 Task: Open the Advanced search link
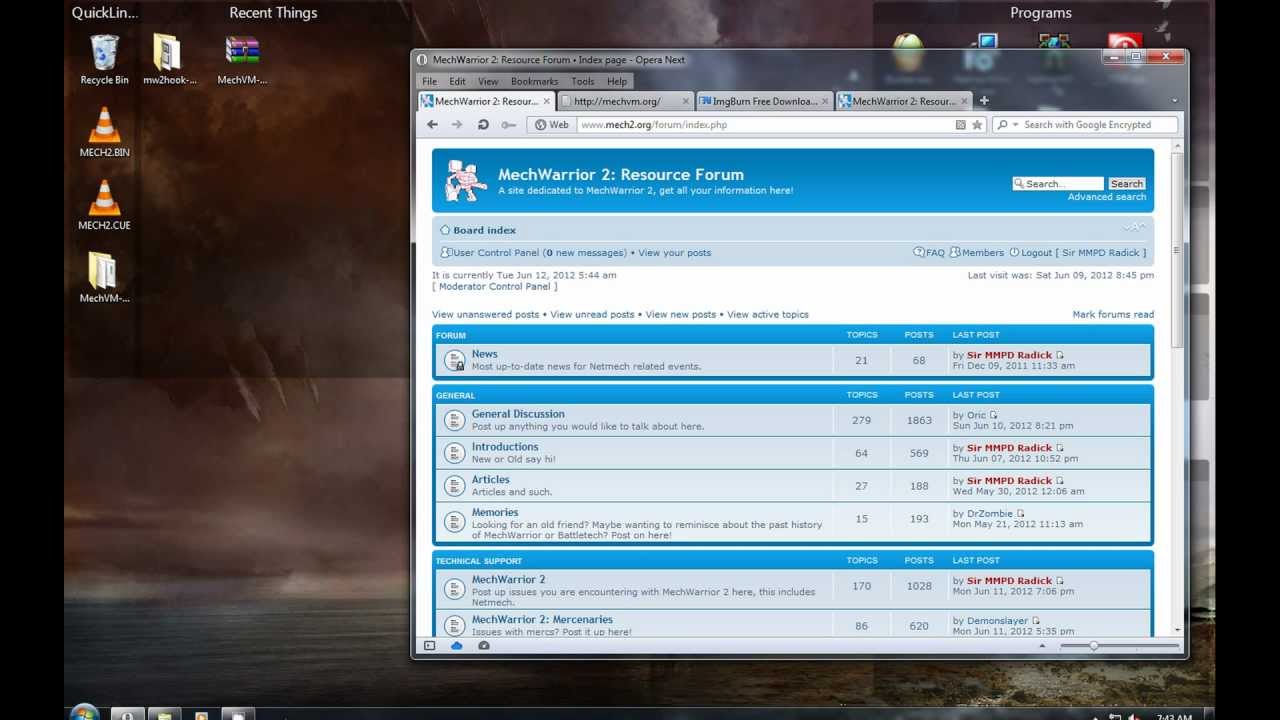1107,197
